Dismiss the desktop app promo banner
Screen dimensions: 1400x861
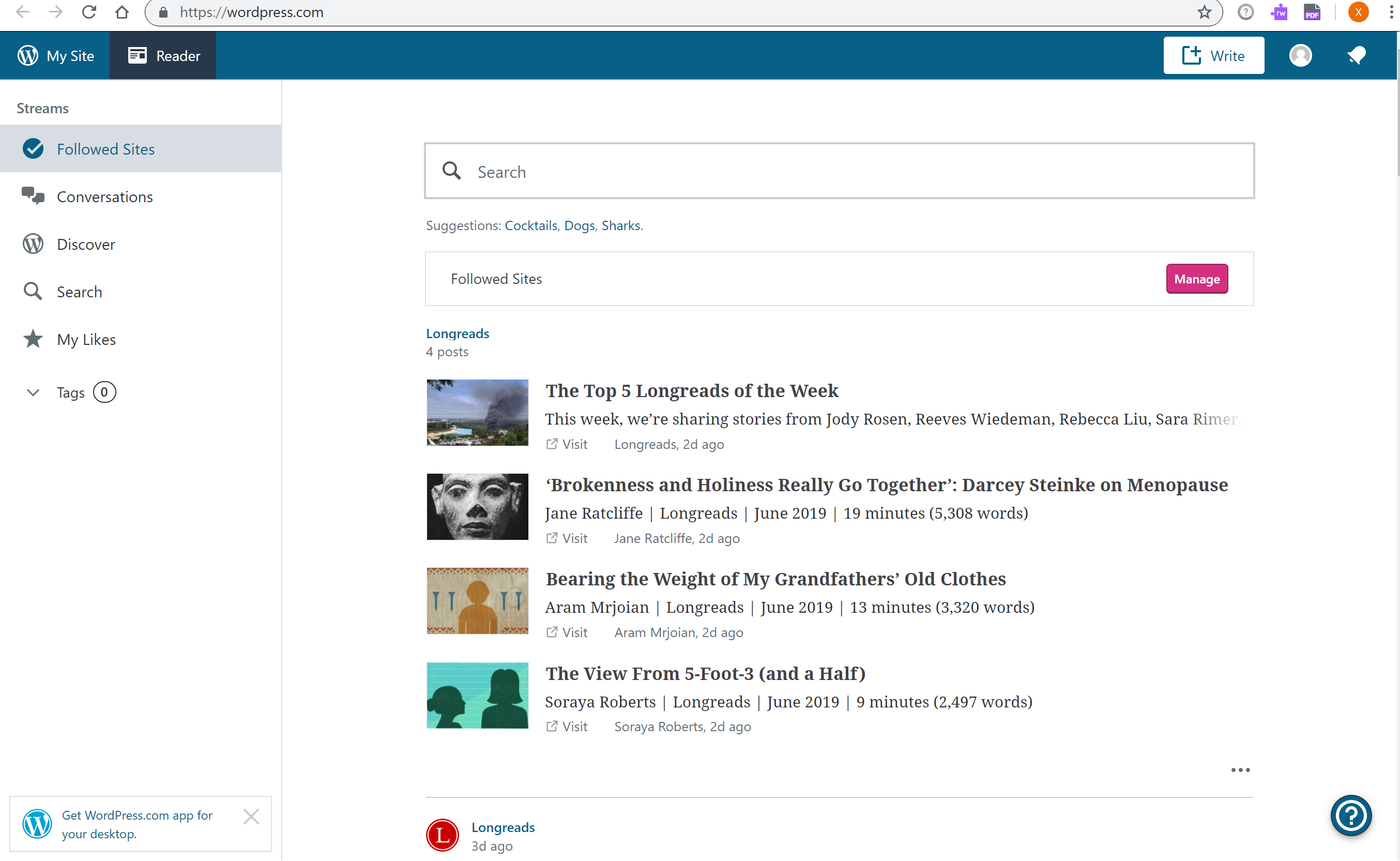coord(251,817)
